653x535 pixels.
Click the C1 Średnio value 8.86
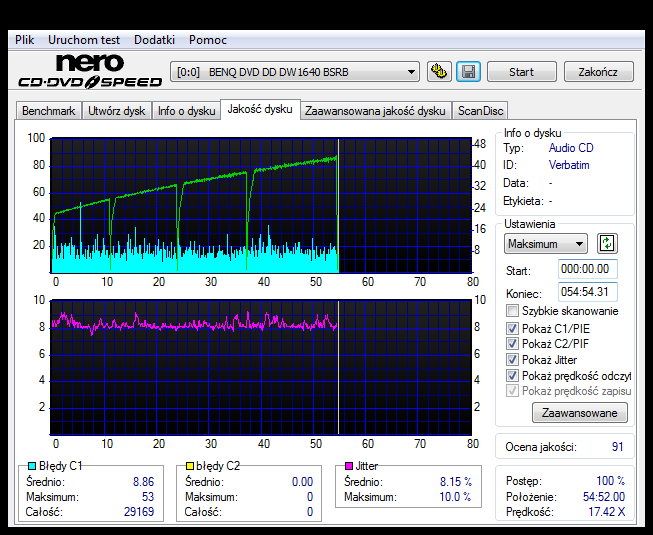click(143, 482)
